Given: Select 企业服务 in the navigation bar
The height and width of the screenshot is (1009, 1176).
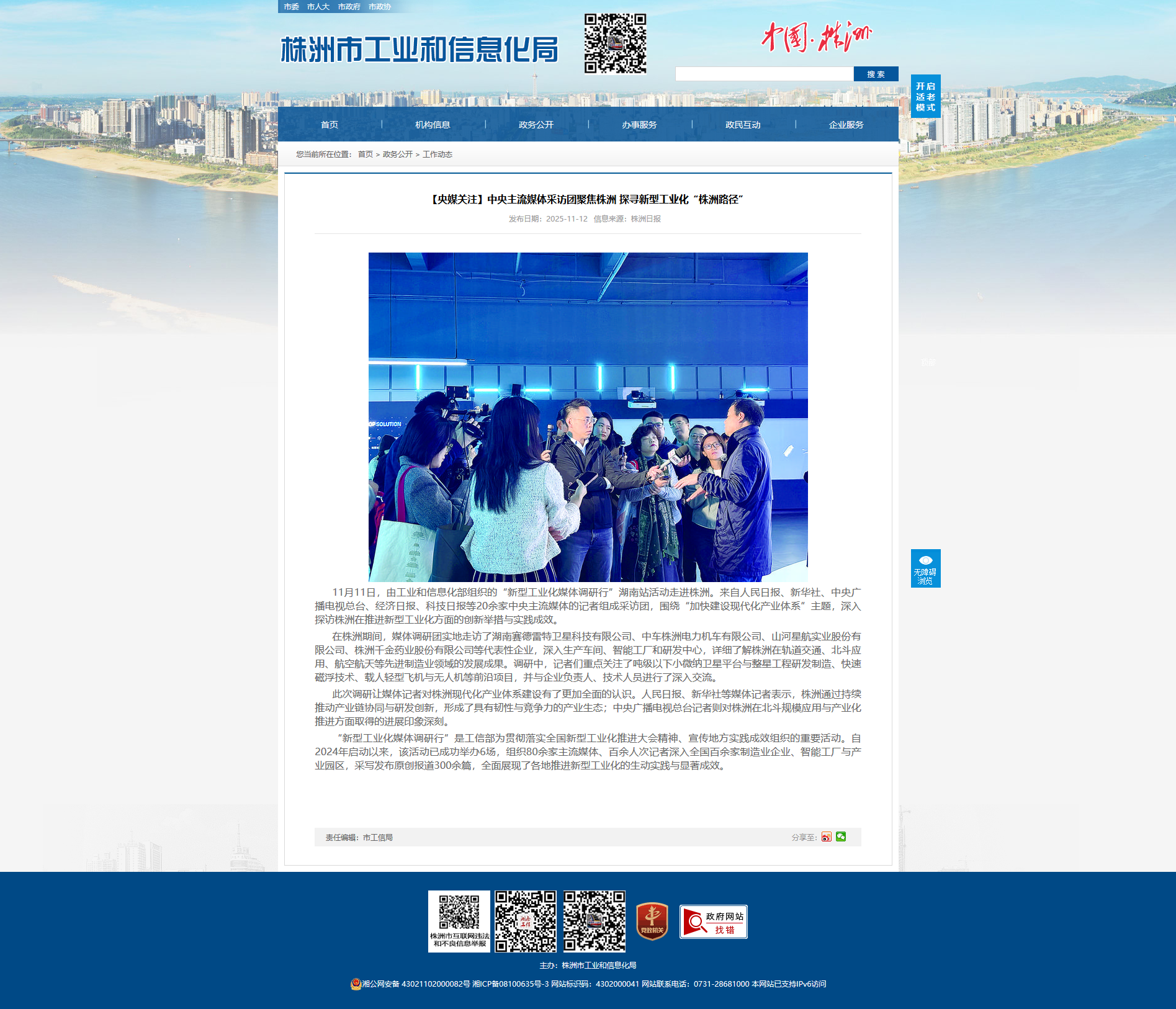Looking at the screenshot, I should click(x=846, y=125).
